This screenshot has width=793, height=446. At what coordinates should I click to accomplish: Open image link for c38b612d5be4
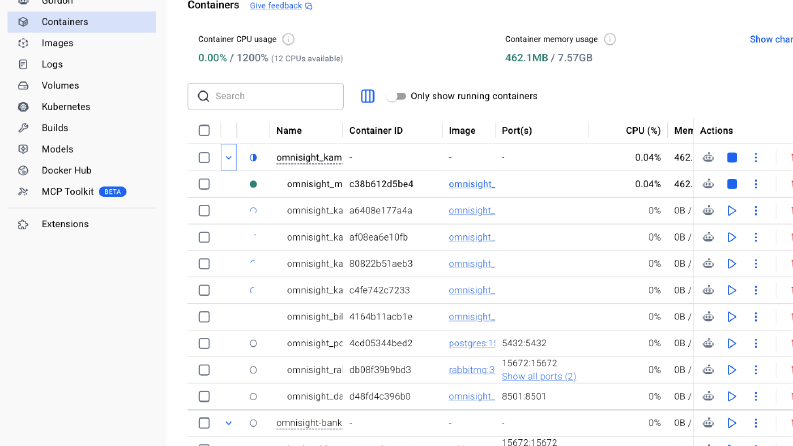[x=472, y=184]
